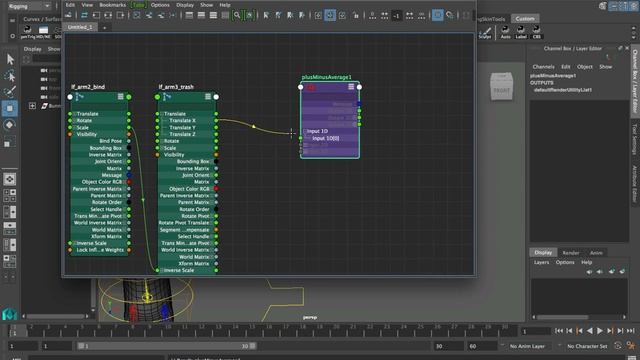Click the joint icon on lf_arm2_bind node

[x=80, y=97]
